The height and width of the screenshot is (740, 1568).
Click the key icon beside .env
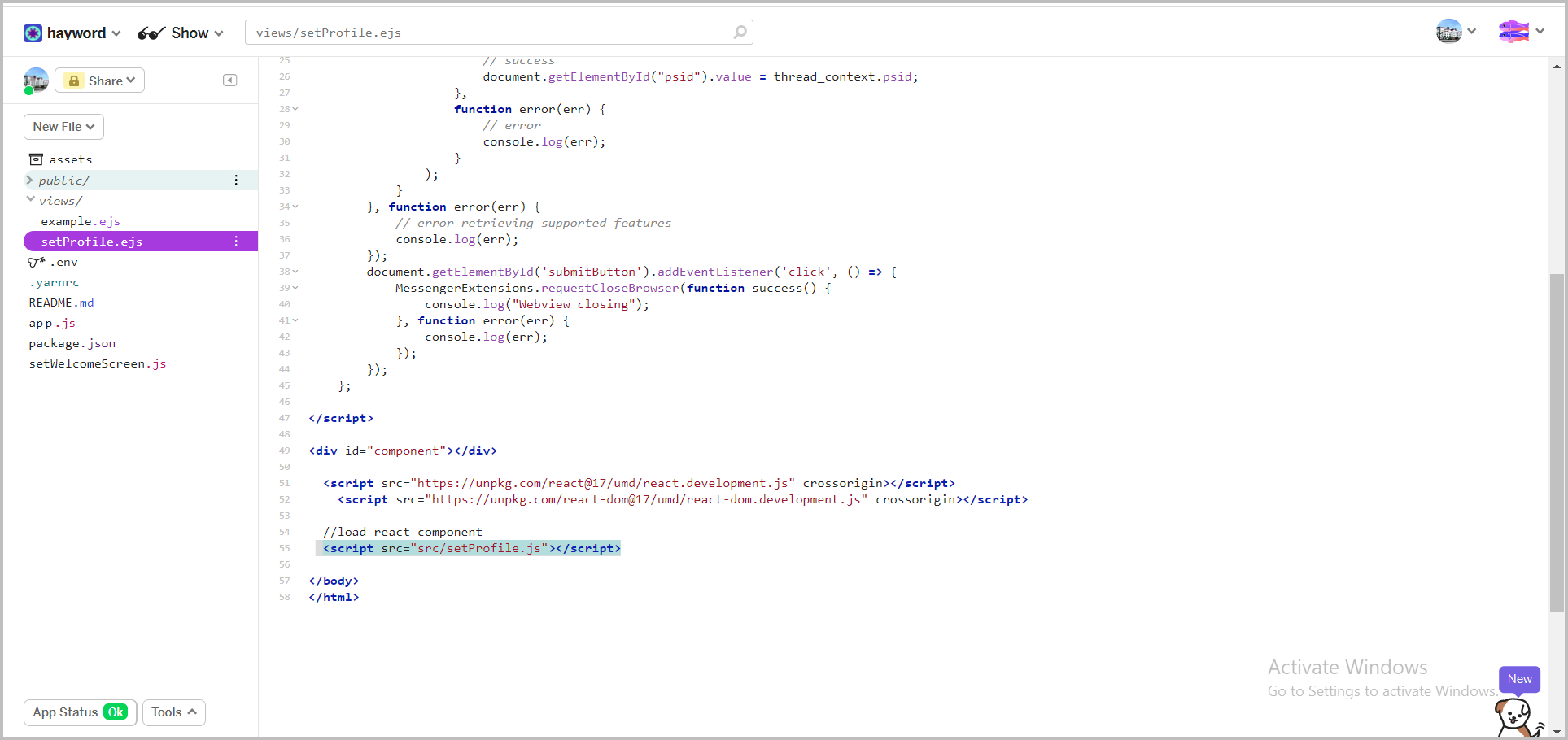coord(36,262)
